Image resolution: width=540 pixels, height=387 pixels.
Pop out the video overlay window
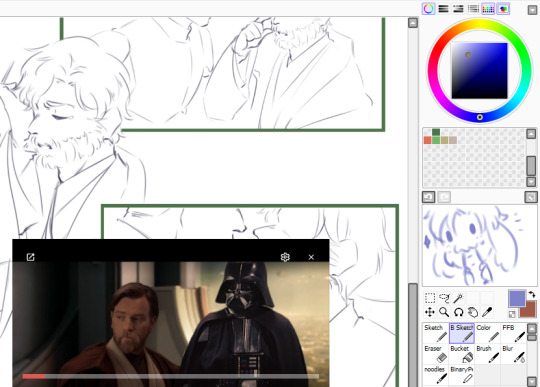30,257
